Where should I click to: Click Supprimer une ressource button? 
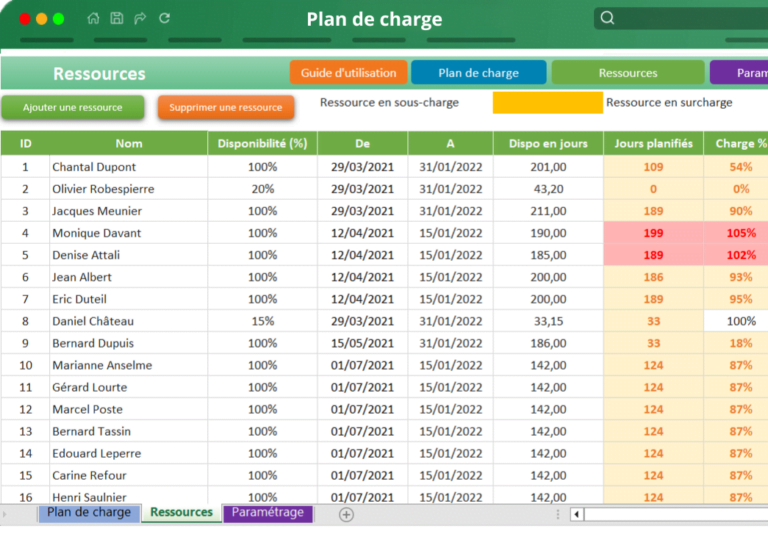click(226, 107)
